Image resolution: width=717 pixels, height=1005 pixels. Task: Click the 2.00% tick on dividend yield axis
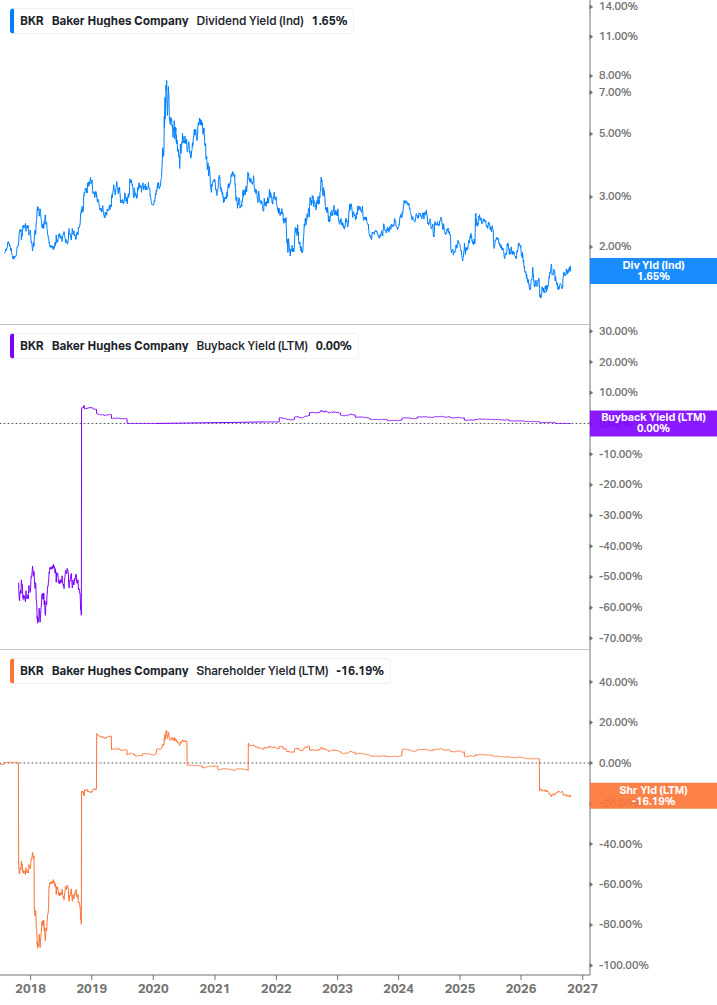tap(615, 246)
